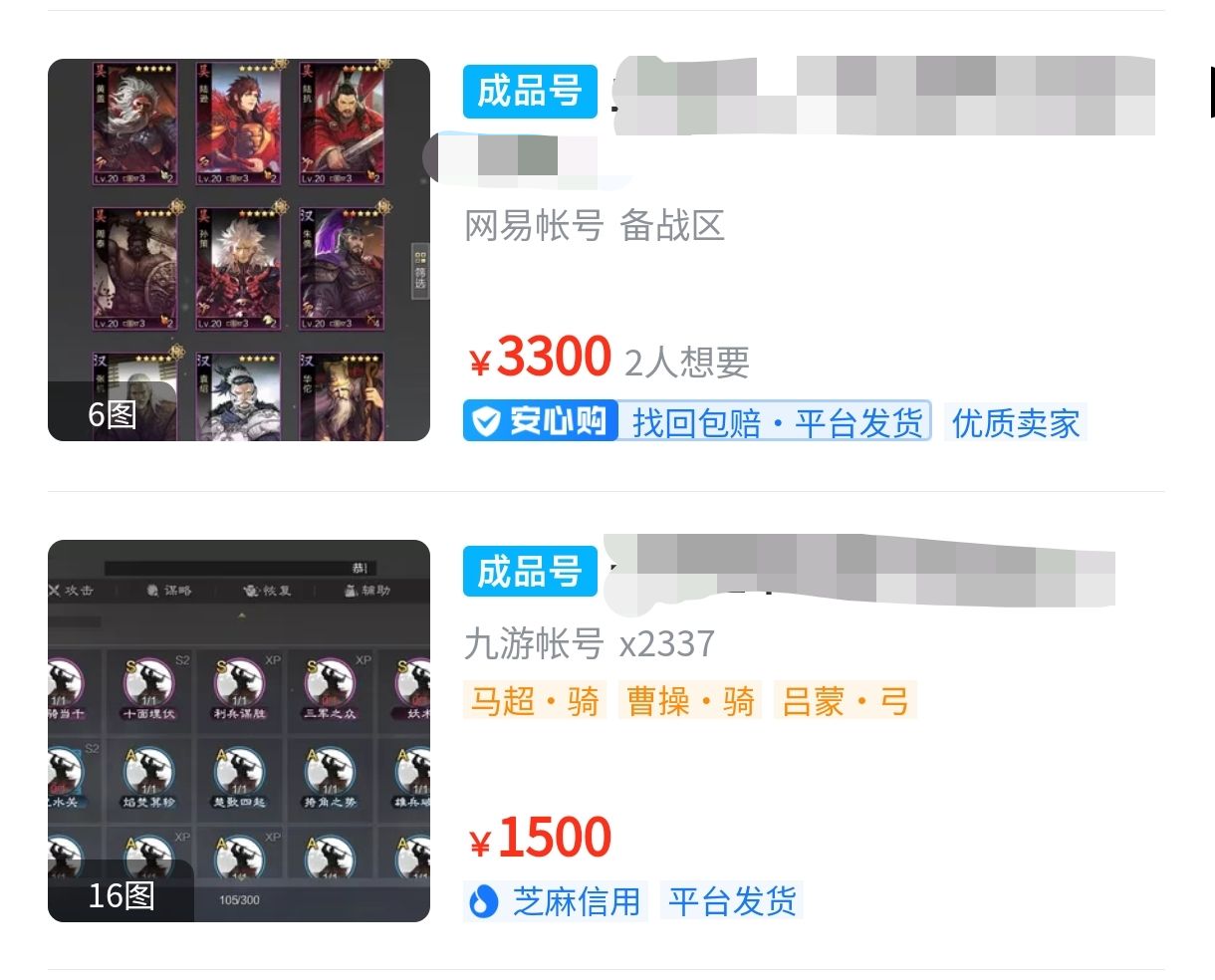Tap the 筛选 filter icon inside first thumbnail

(x=420, y=269)
